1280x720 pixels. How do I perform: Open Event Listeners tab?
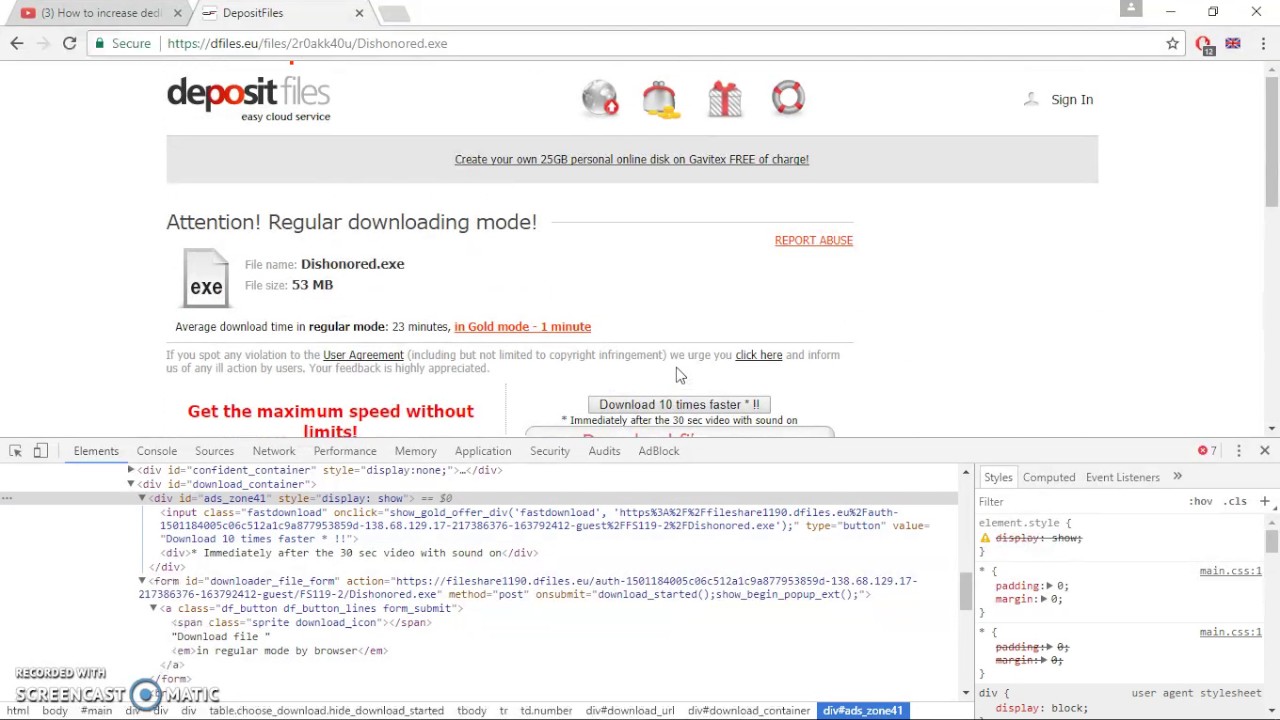pos(1123,477)
